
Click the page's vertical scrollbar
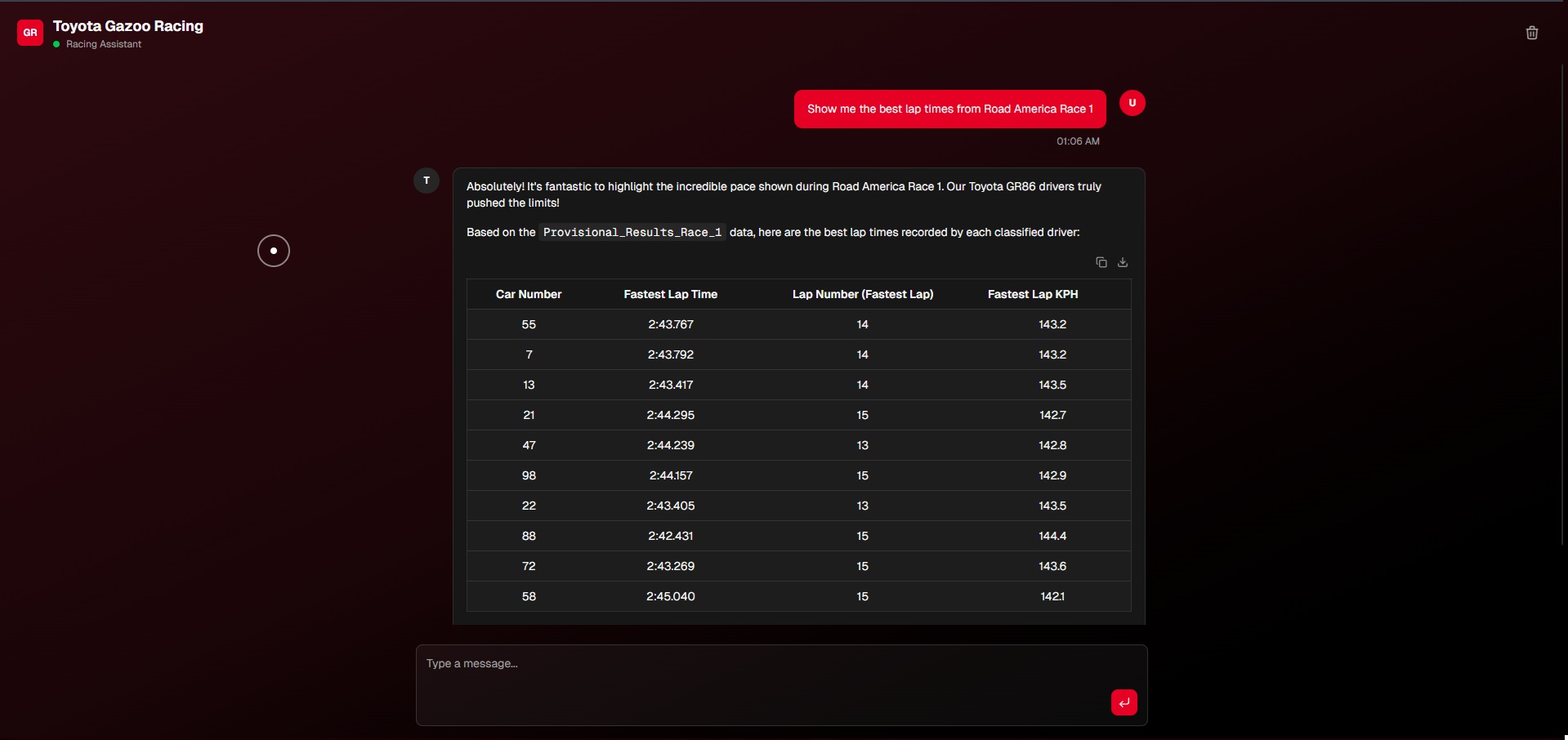coord(1563,304)
